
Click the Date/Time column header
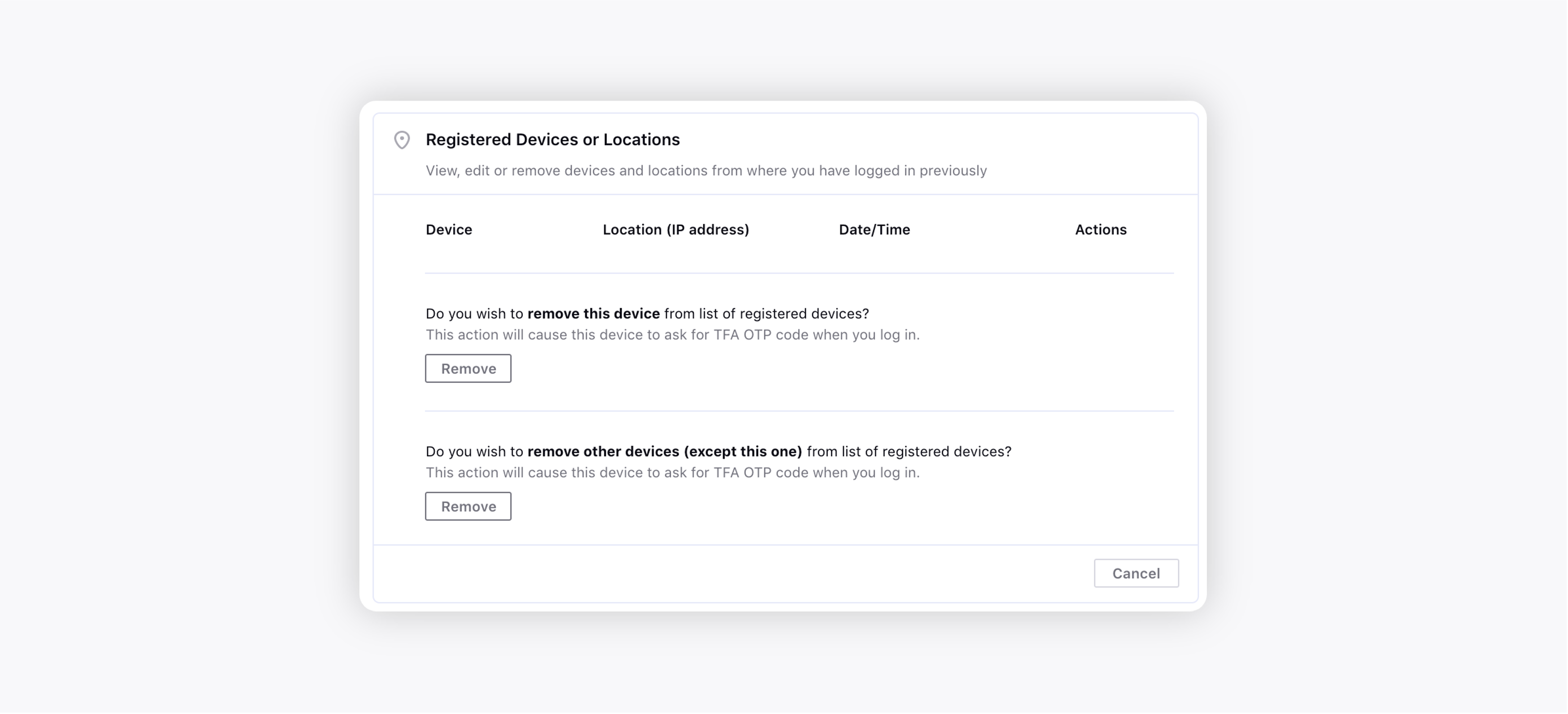click(874, 230)
